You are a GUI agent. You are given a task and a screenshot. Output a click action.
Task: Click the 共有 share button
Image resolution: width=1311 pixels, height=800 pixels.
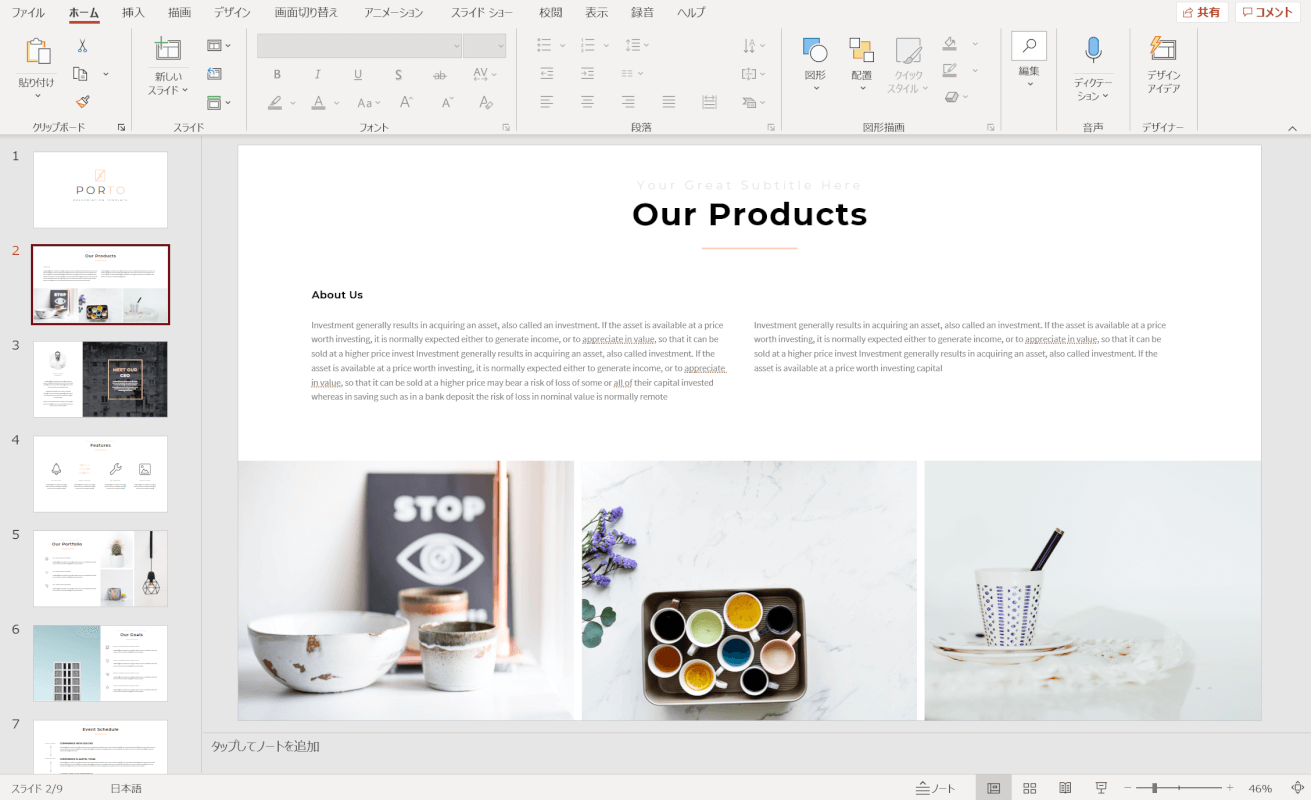(x=1202, y=13)
